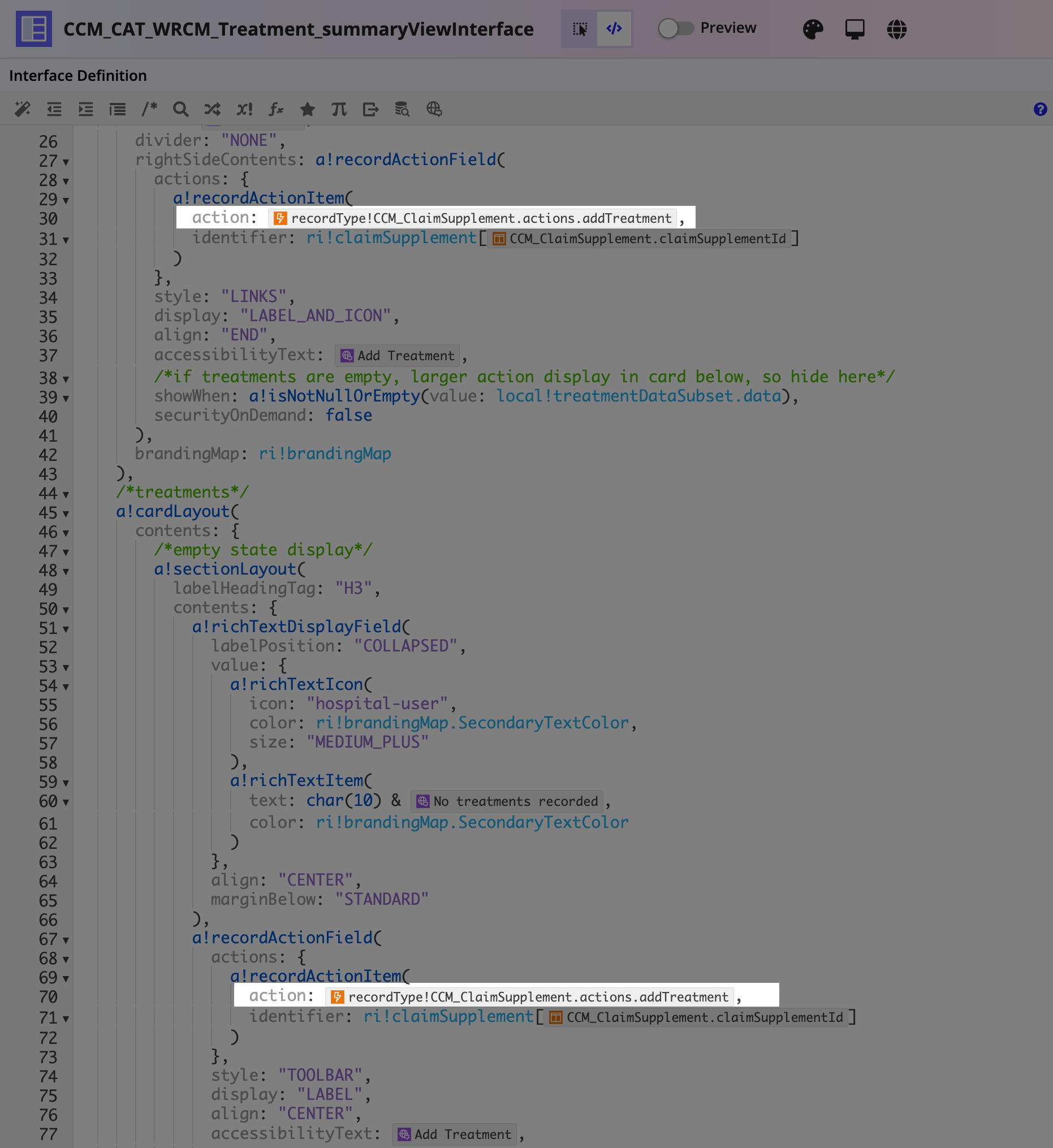Click the first recordType addTreatment action reference

[x=473, y=218]
